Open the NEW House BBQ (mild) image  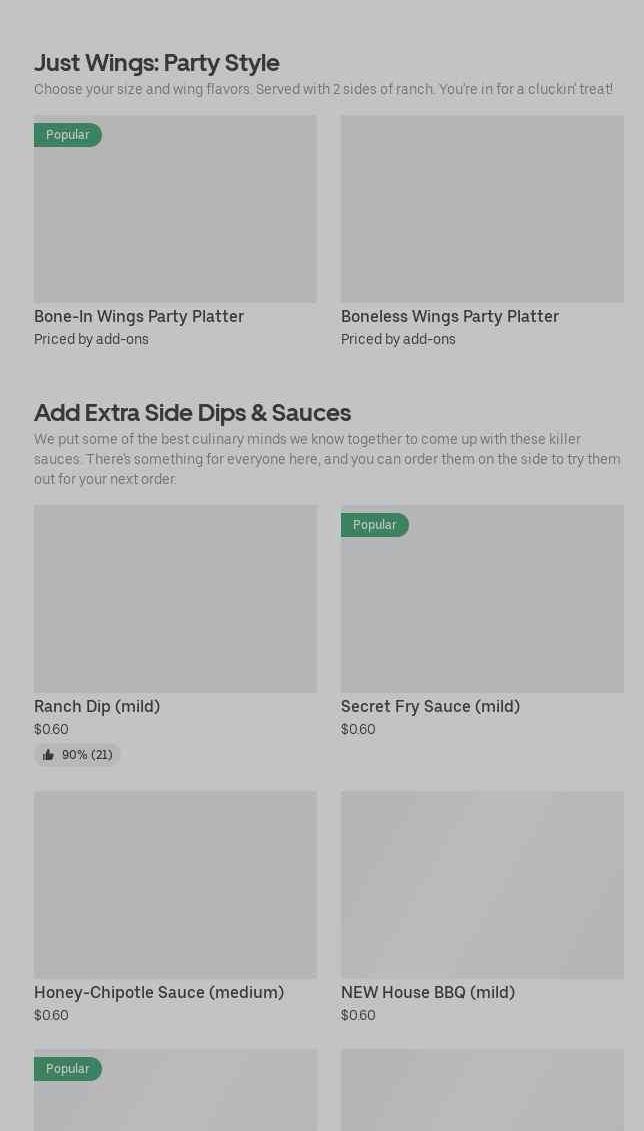pos(482,885)
